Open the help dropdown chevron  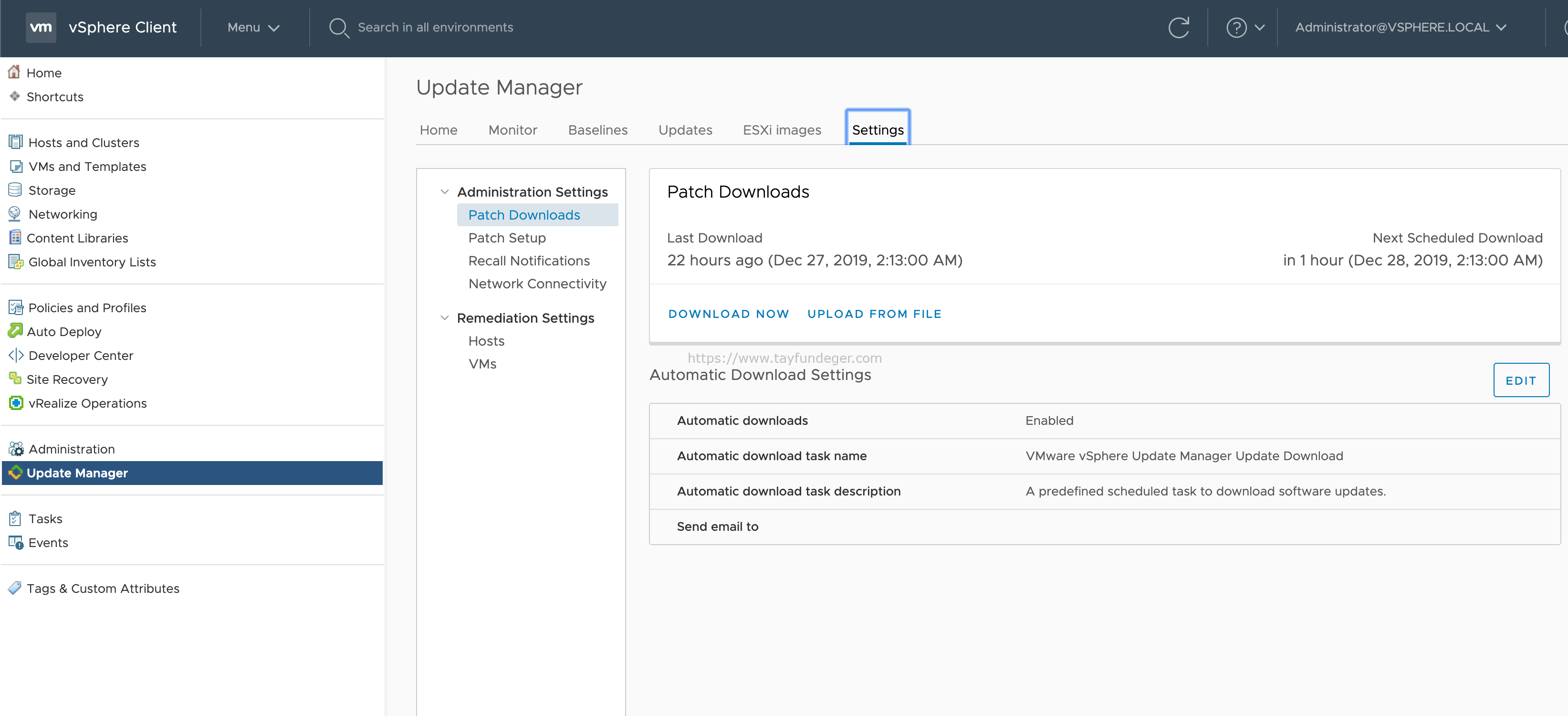point(1260,27)
